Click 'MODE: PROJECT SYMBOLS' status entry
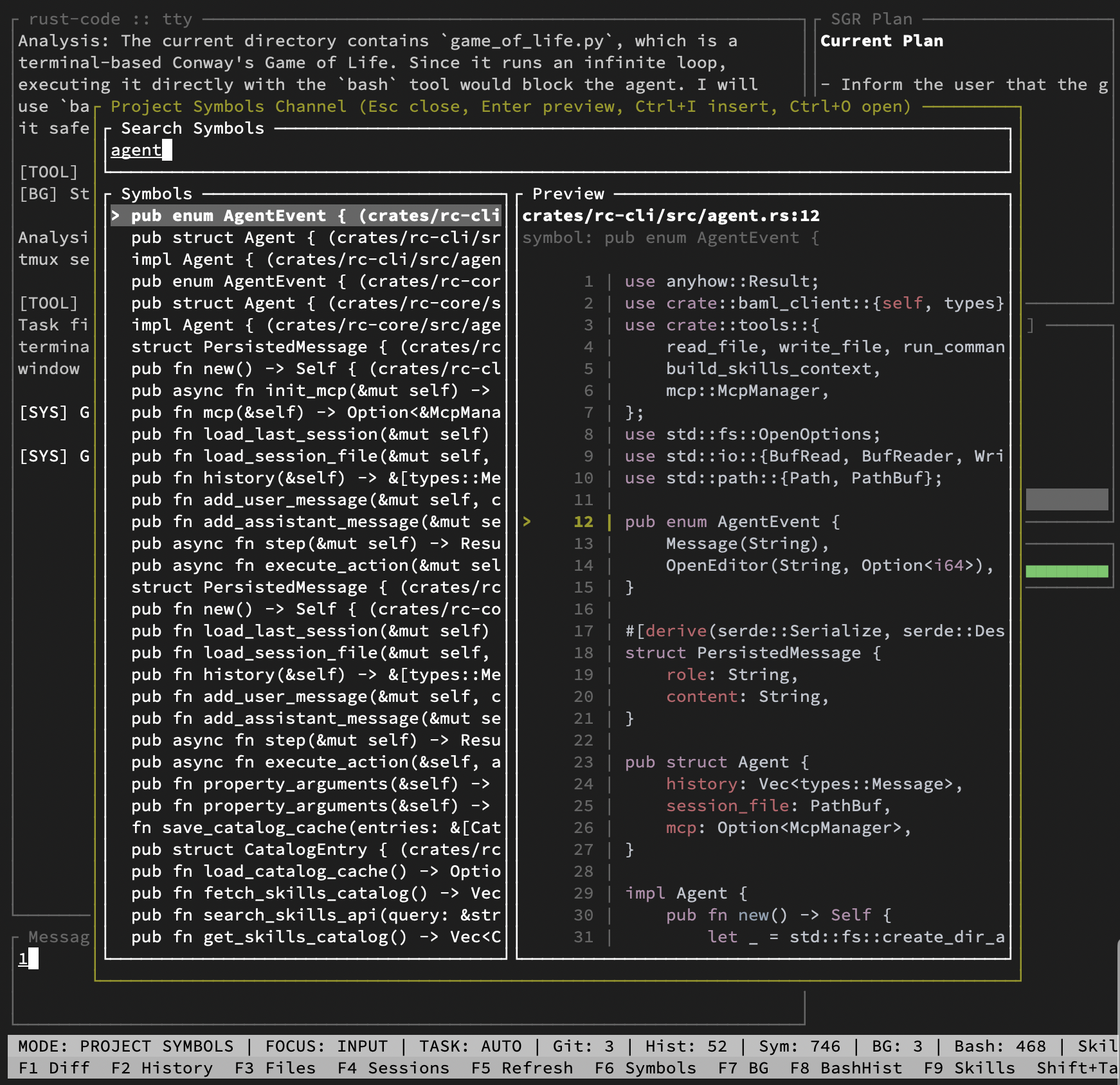The width and height of the screenshot is (1120, 1085). [126, 1046]
